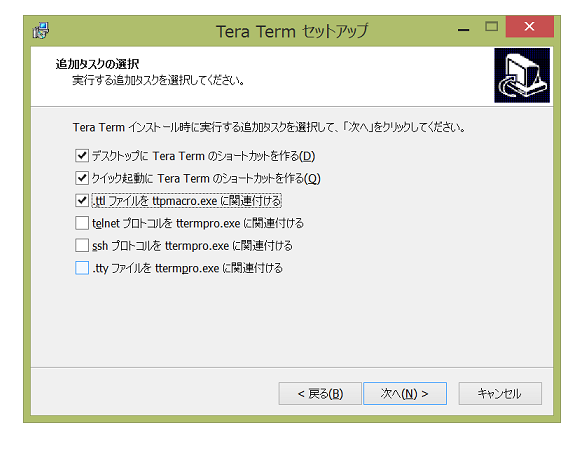Minimize the Tera Term setup window
Viewport: 583px width, 454px height.
tap(463, 29)
